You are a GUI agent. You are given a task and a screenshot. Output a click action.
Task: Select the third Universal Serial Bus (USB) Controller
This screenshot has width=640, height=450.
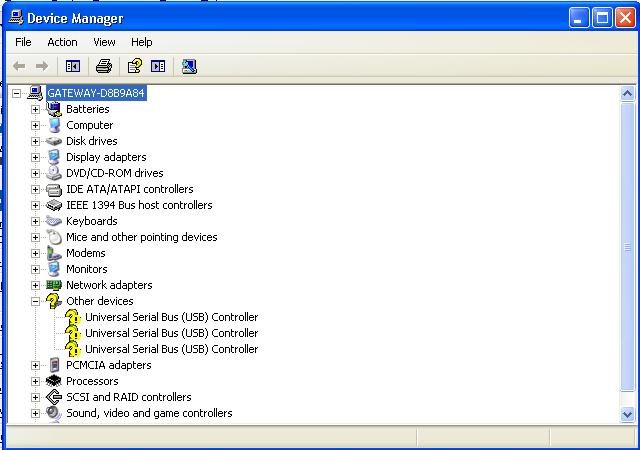point(171,349)
